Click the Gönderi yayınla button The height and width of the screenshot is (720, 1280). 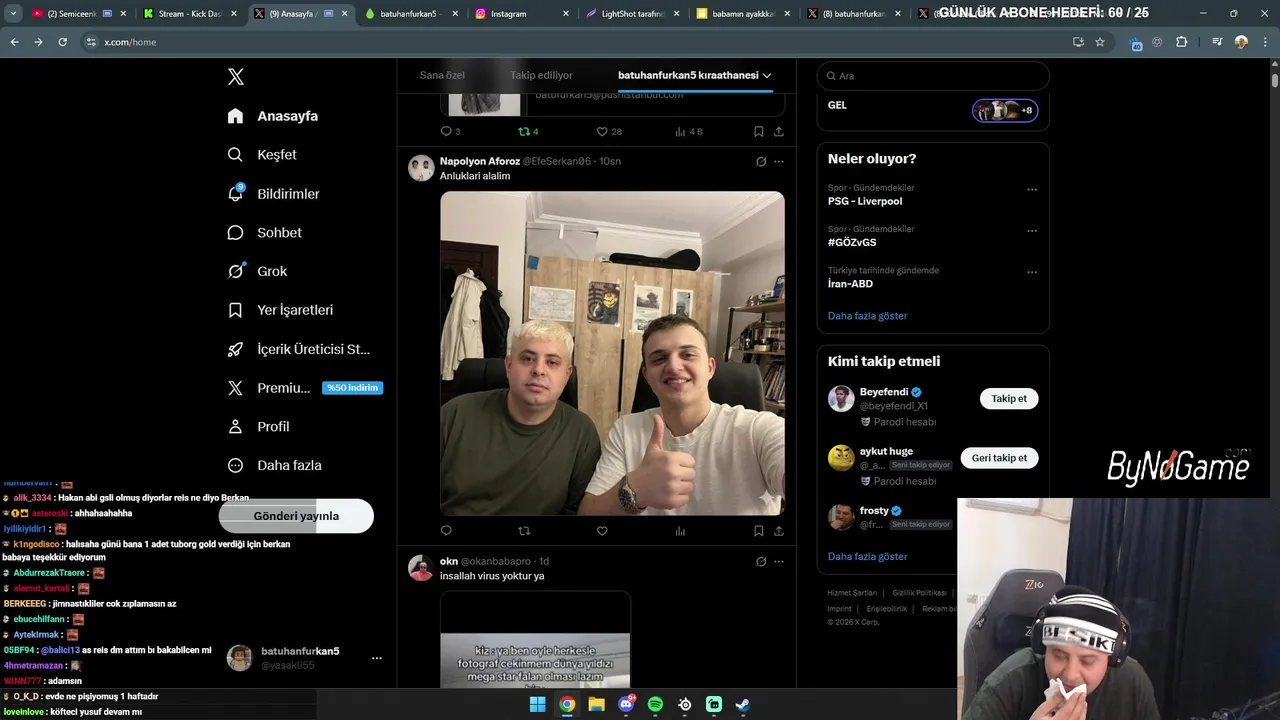point(296,516)
